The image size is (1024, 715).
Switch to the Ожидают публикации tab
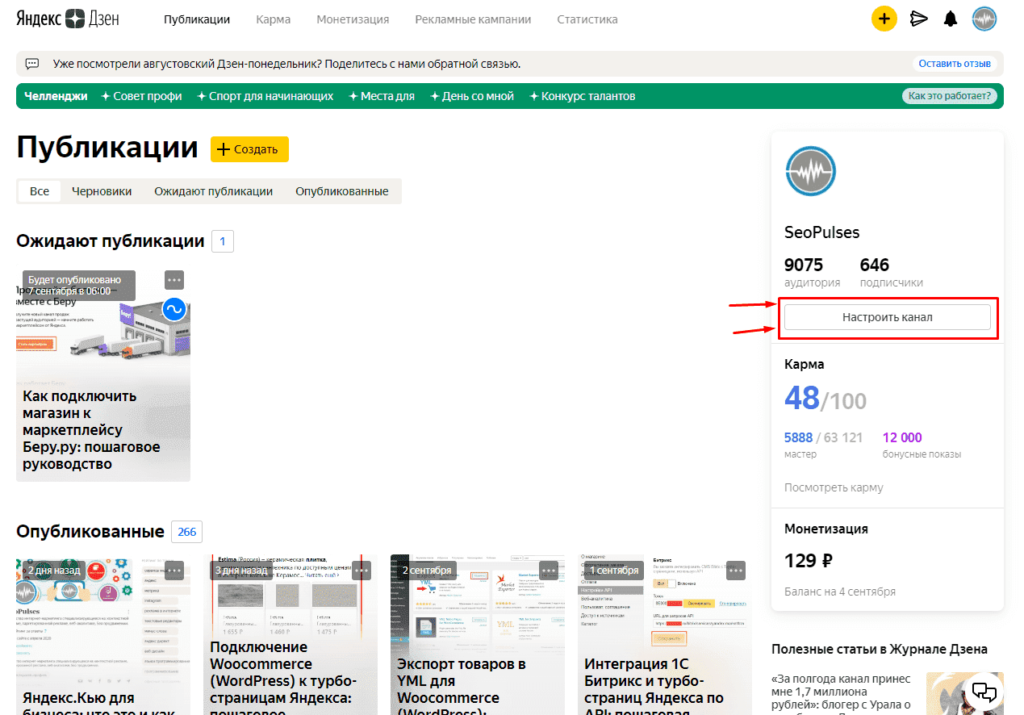tap(214, 191)
